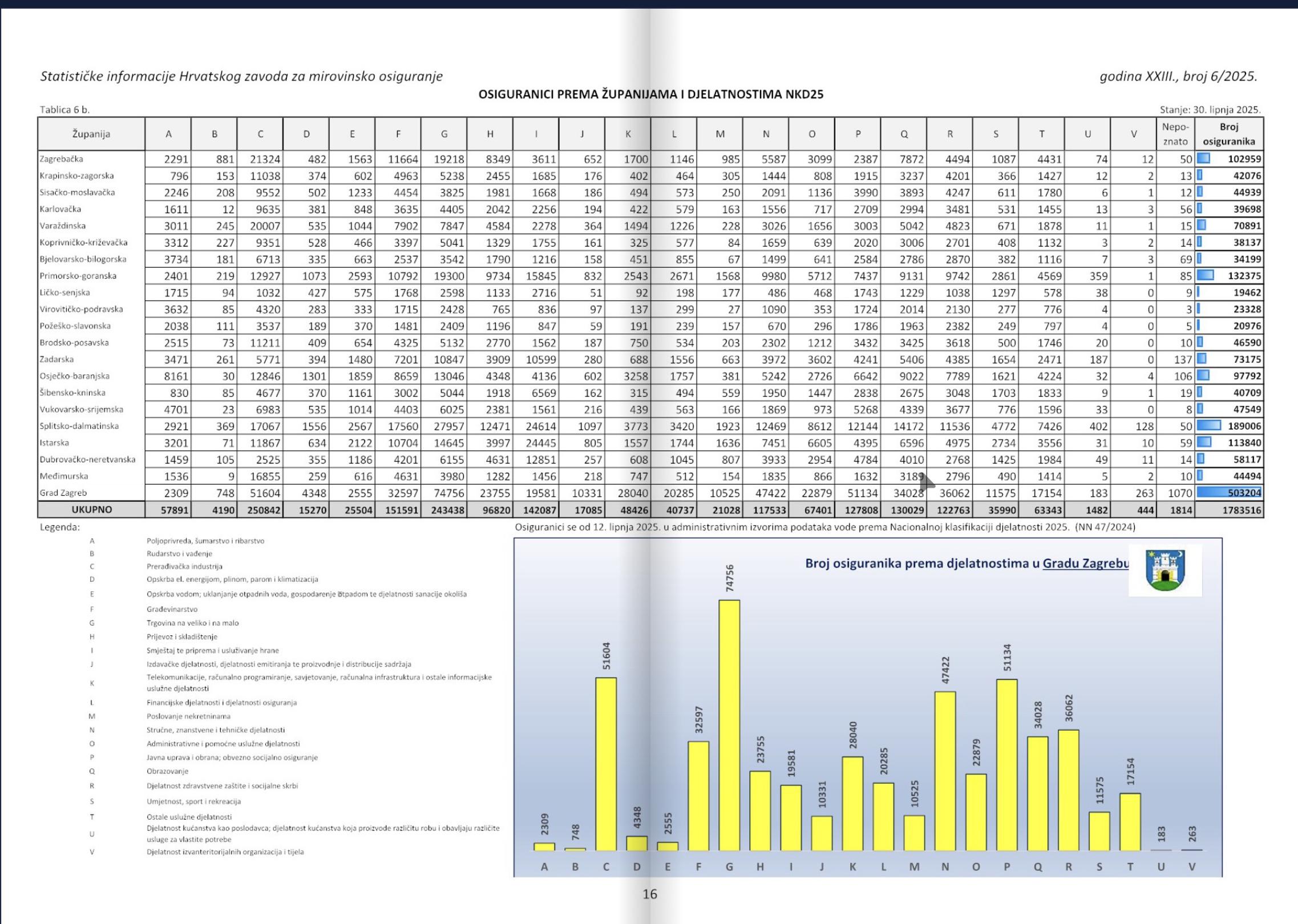The width and height of the screenshot is (1298, 924).
Task: Click the legend entry 'Poslovanje nekretninama'
Action: click(x=188, y=716)
